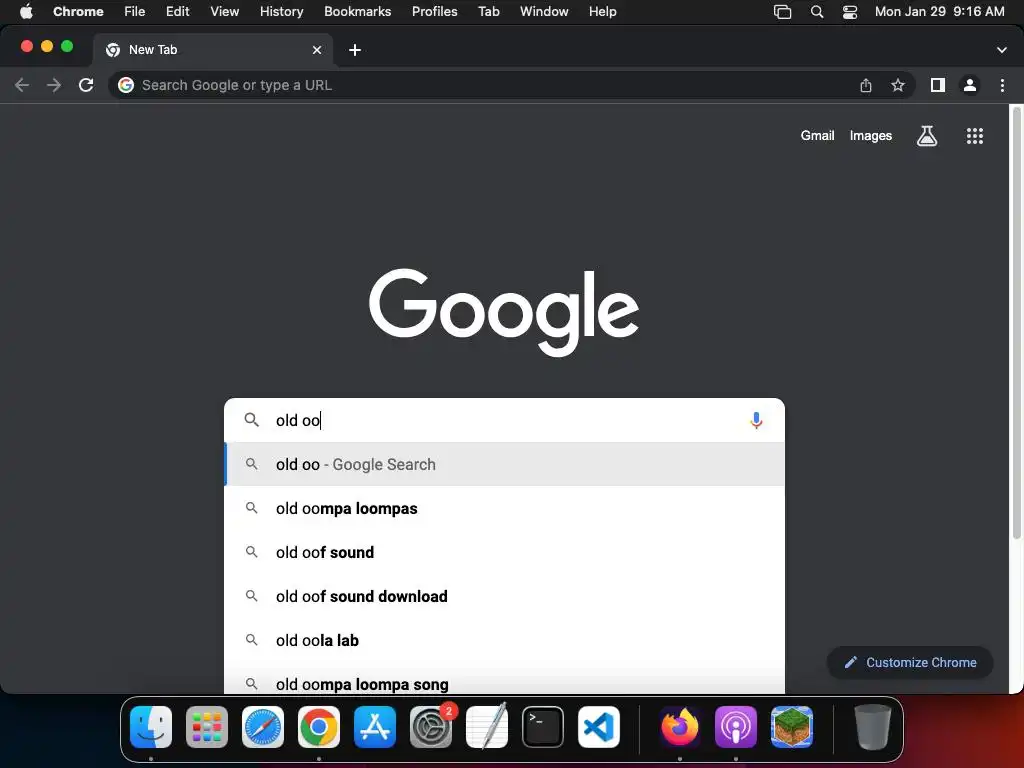The image size is (1024, 768).
Task: Choose suggestion 'old oompa loompas'
Action: click(504, 508)
